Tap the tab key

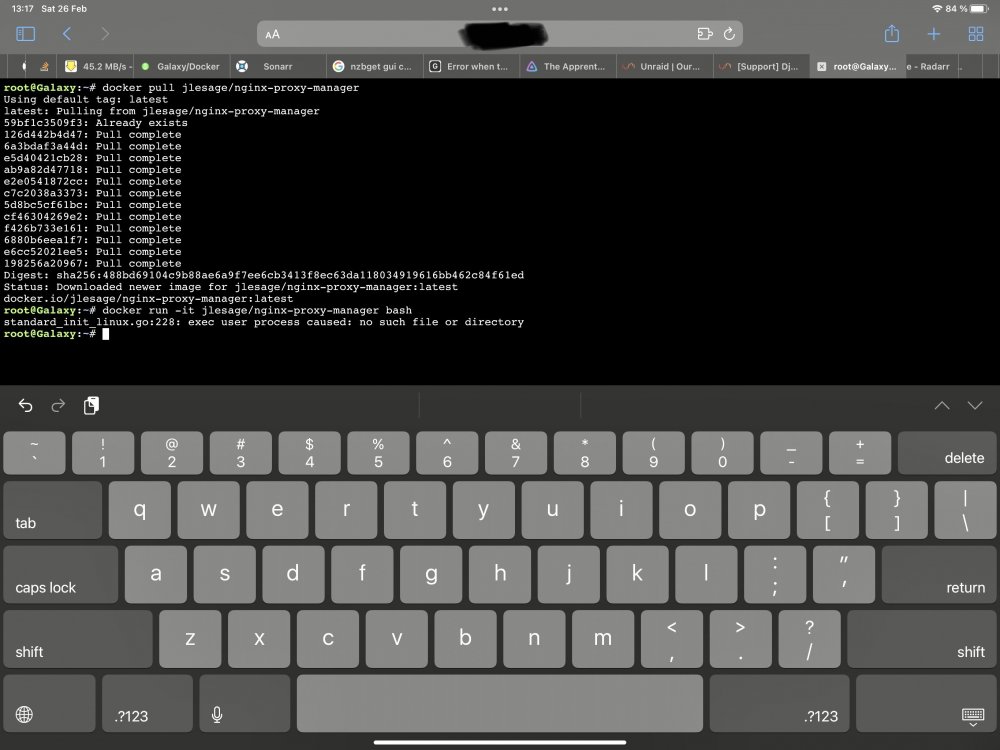click(x=52, y=510)
